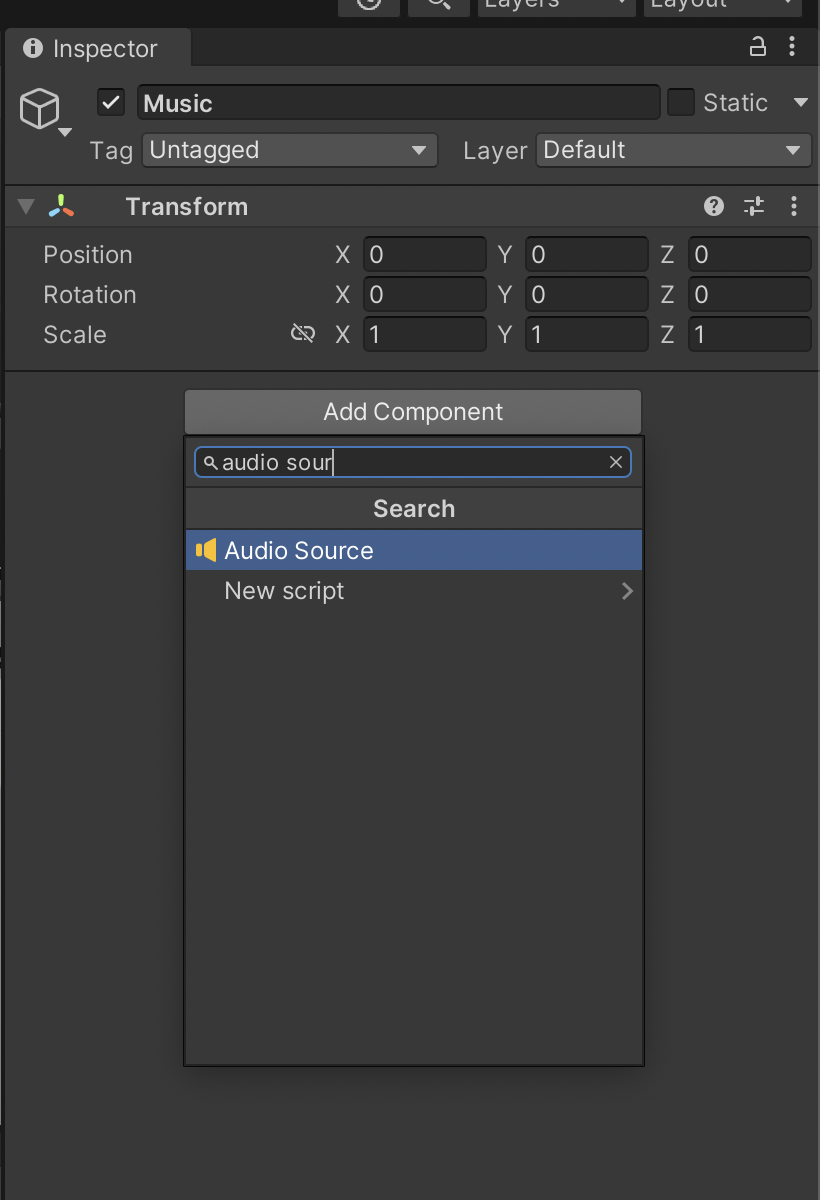
Task: Click the Transform presets slider icon
Action: 754,207
